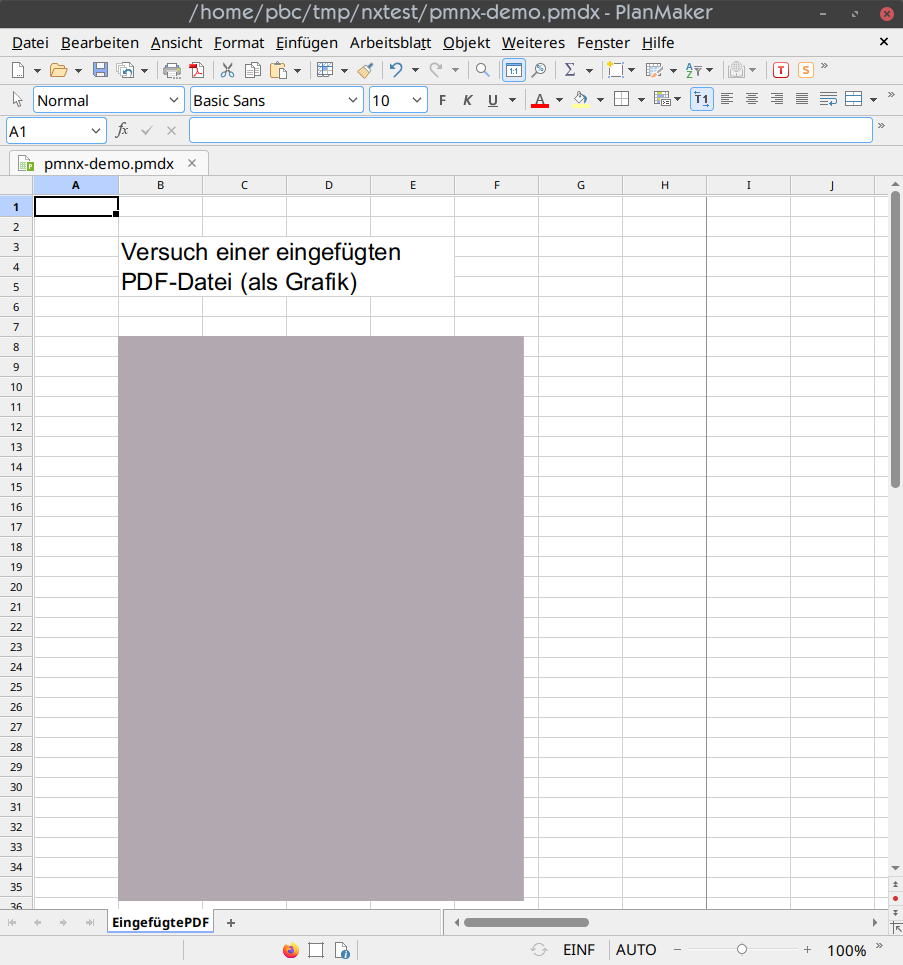Click the Firefox icon in status bar
903x965 pixels.
tap(291, 950)
